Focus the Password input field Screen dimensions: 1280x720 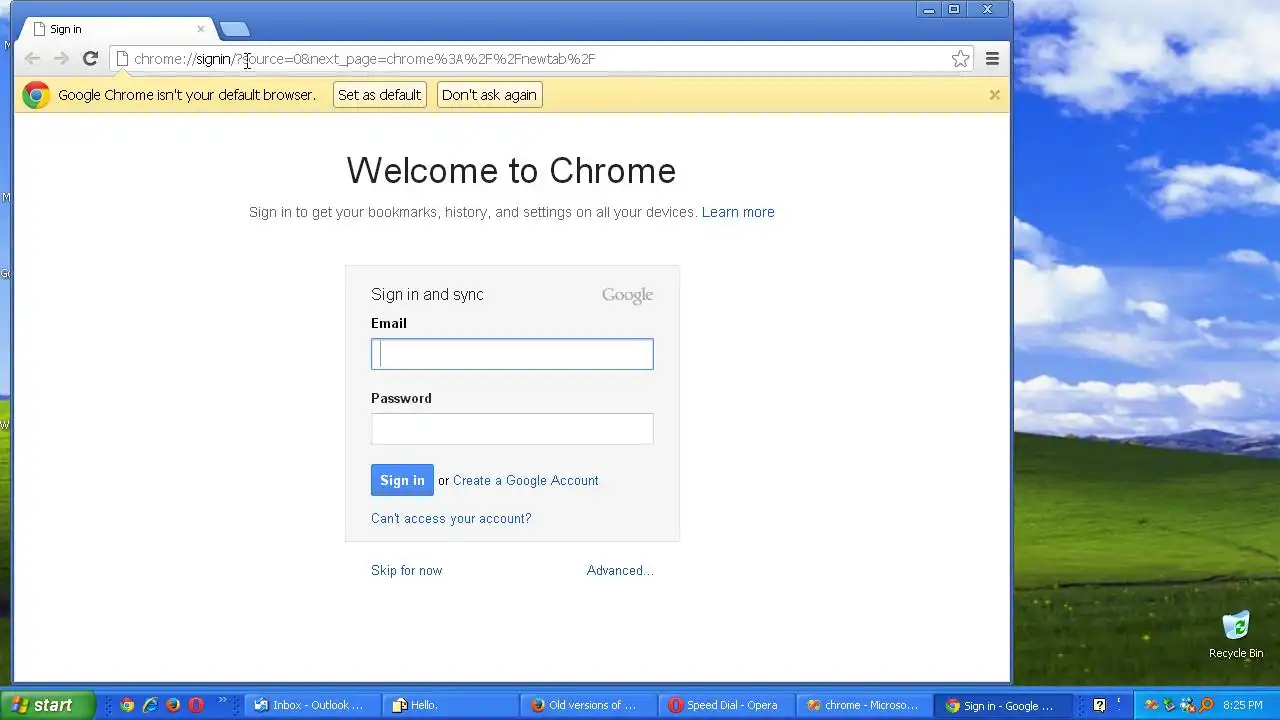(512, 429)
